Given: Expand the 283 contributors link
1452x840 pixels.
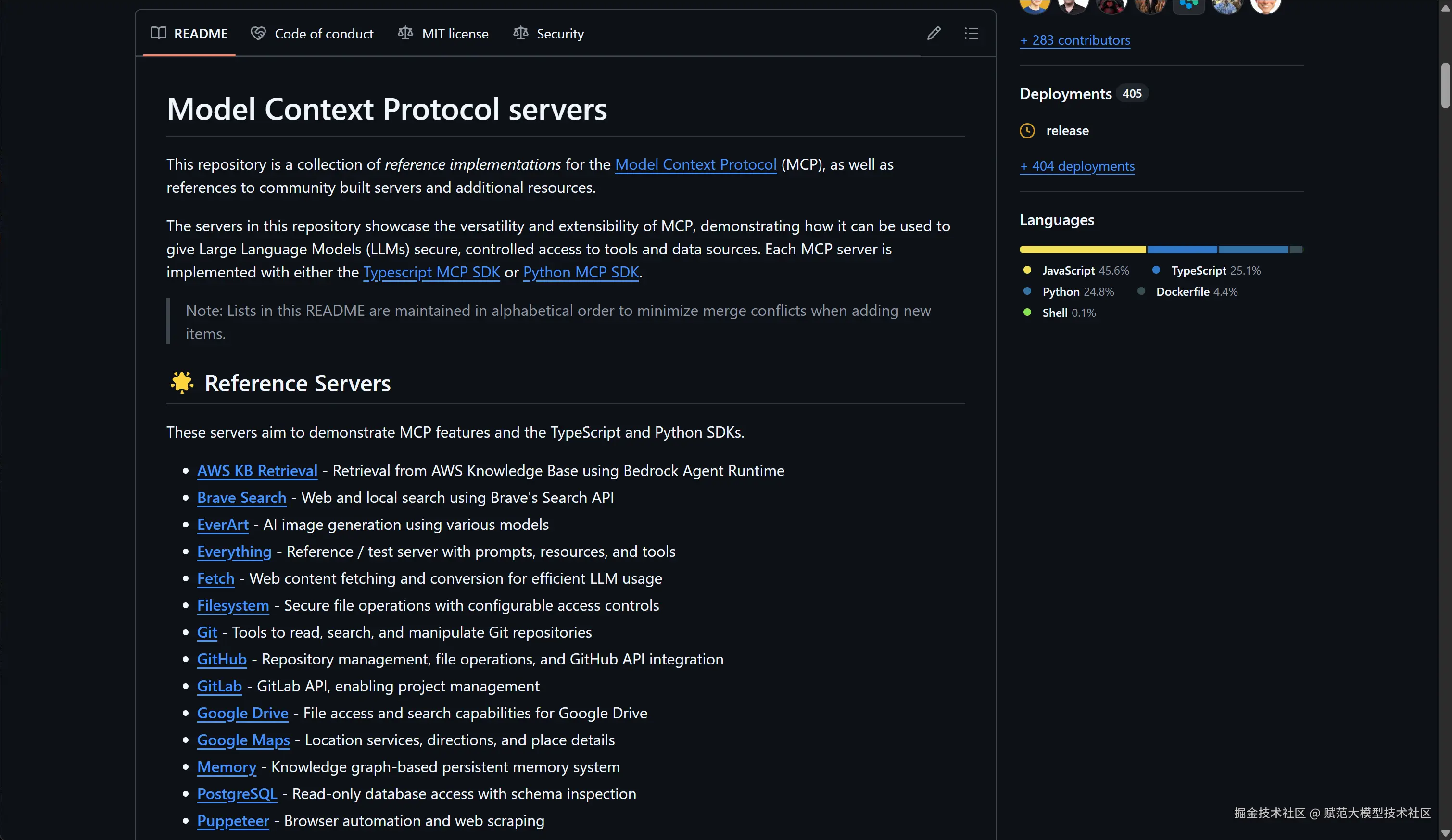Looking at the screenshot, I should (x=1074, y=40).
